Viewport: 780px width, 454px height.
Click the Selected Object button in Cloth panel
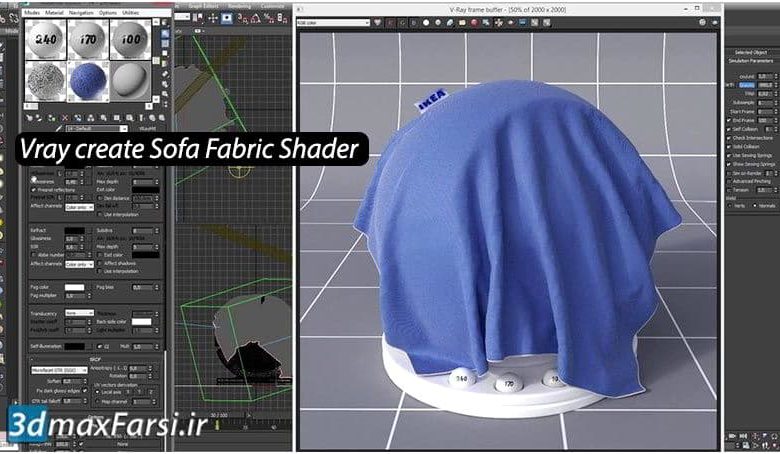click(751, 52)
